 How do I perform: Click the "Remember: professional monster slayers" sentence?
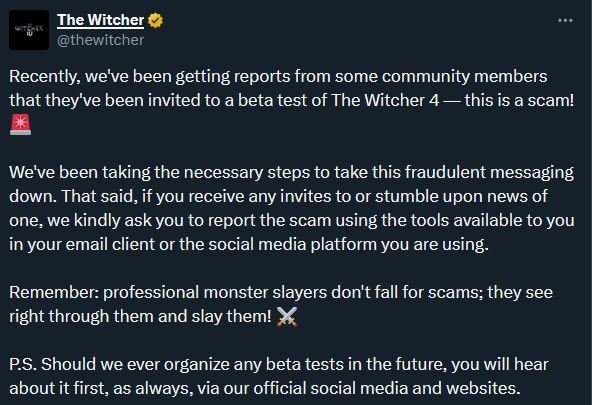[x=281, y=304]
